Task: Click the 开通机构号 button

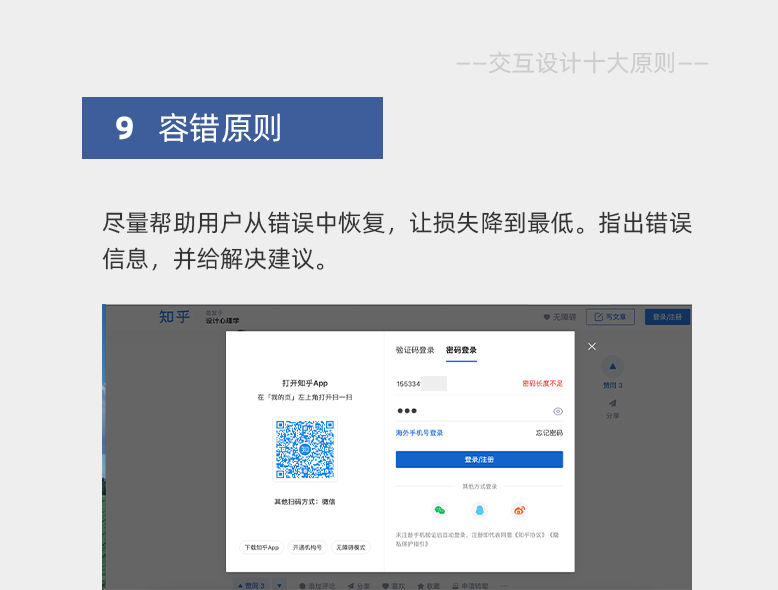Action: [307, 547]
